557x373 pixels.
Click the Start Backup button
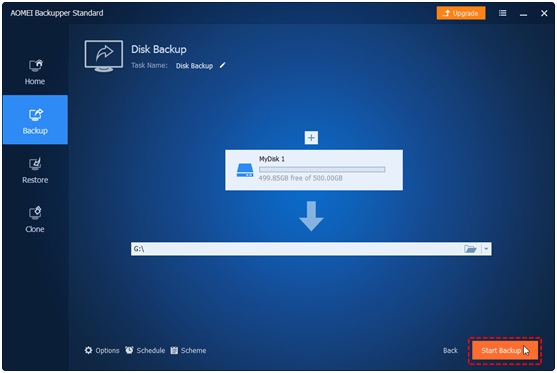pyautogui.click(x=504, y=351)
